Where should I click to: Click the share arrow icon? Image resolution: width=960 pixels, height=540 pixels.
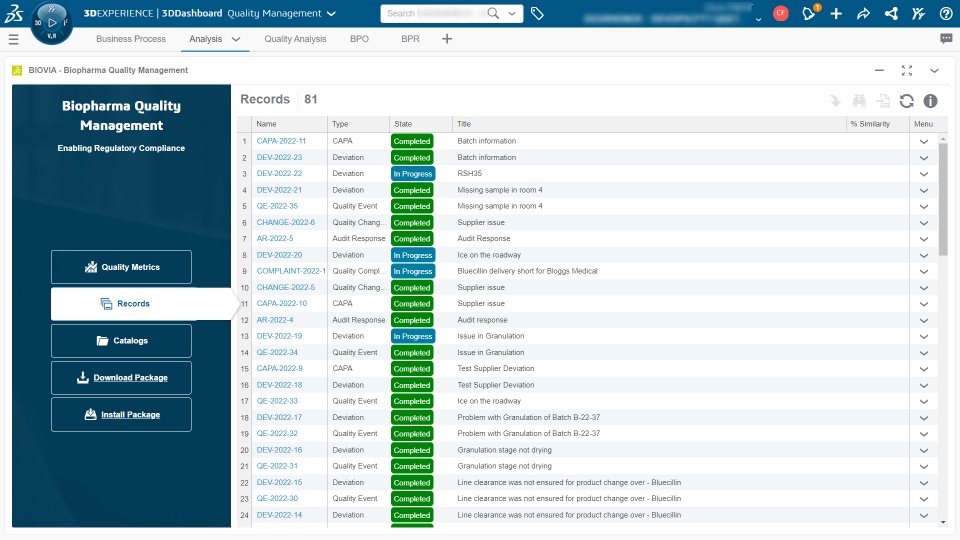[x=863, y=13]
